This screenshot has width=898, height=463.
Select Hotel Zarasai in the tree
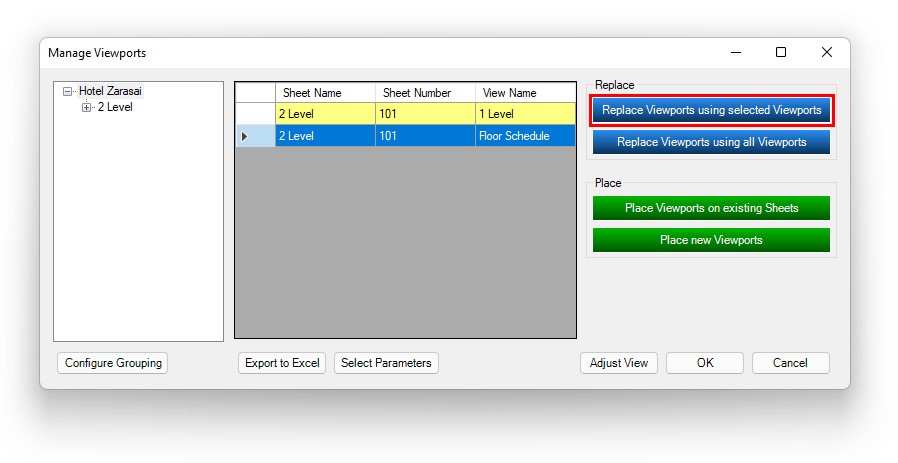click(110, 91)
